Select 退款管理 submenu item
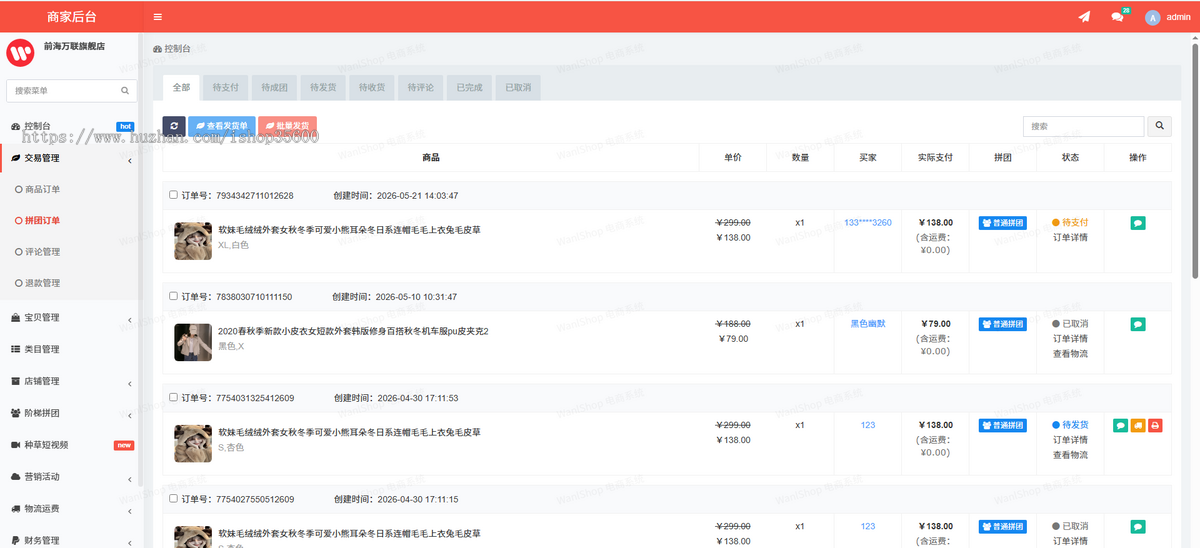The height and width of the screenshot is (548, 1200). click(x=42, y=283)
